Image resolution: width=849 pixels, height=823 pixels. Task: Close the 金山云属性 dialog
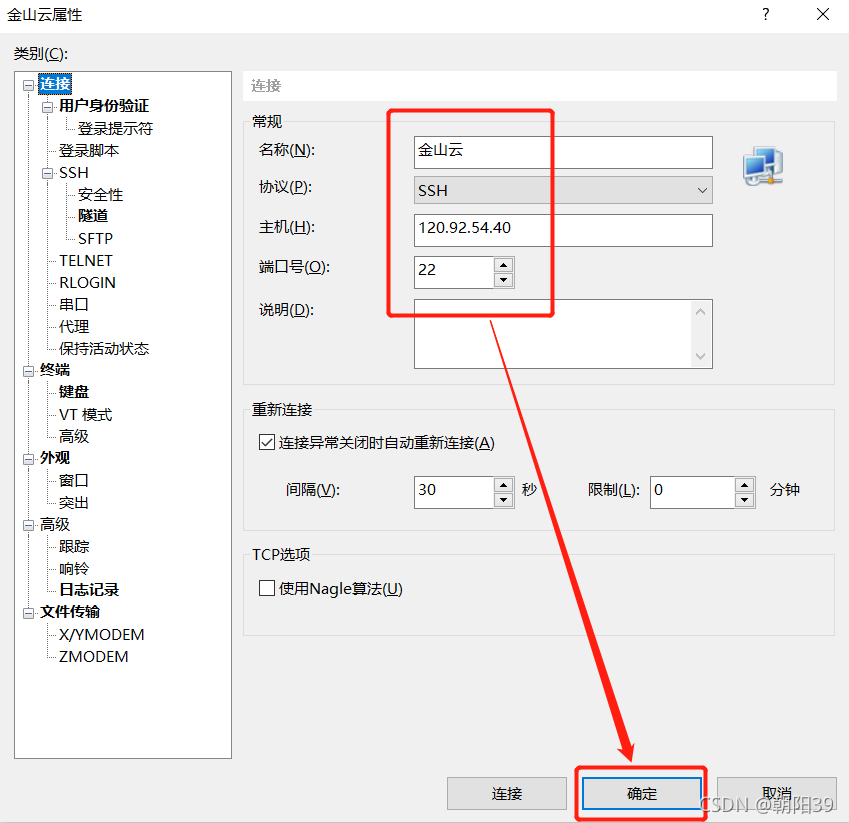823,14
